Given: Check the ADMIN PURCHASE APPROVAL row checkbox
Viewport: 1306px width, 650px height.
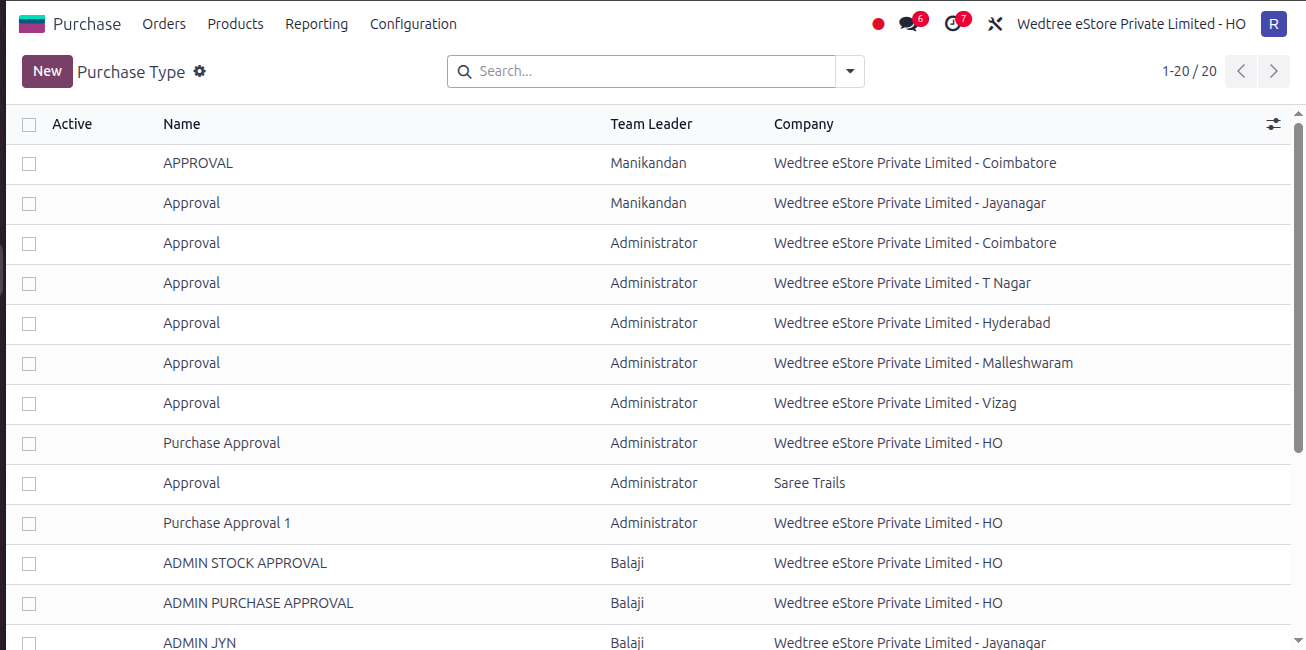Looking at the screenshot, I should [x=29, y=603].
